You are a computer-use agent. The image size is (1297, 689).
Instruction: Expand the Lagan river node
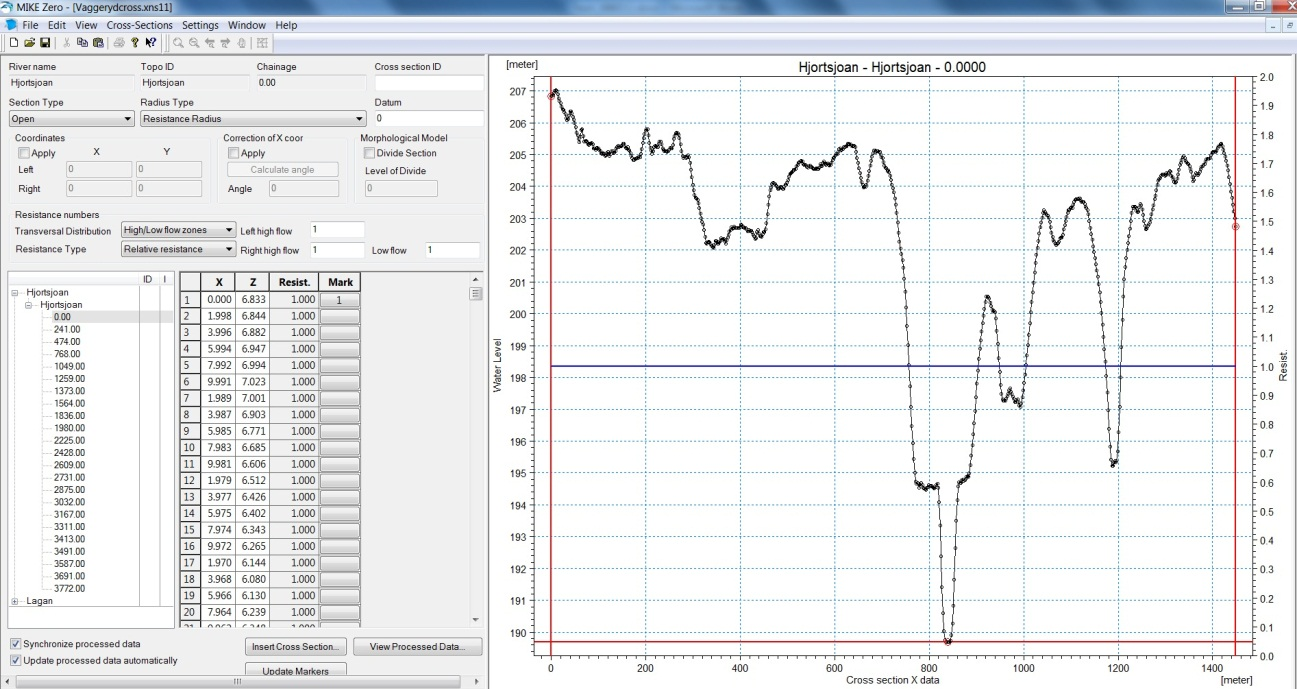pyautogui.click(x=15, y=601)
